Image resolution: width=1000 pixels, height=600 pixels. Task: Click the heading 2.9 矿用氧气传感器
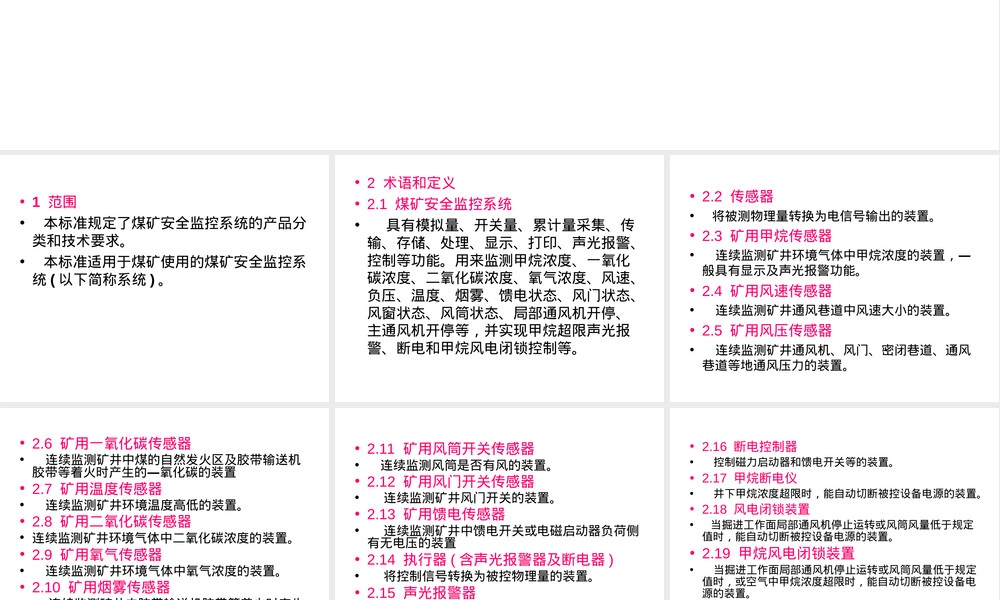(97, 555)
